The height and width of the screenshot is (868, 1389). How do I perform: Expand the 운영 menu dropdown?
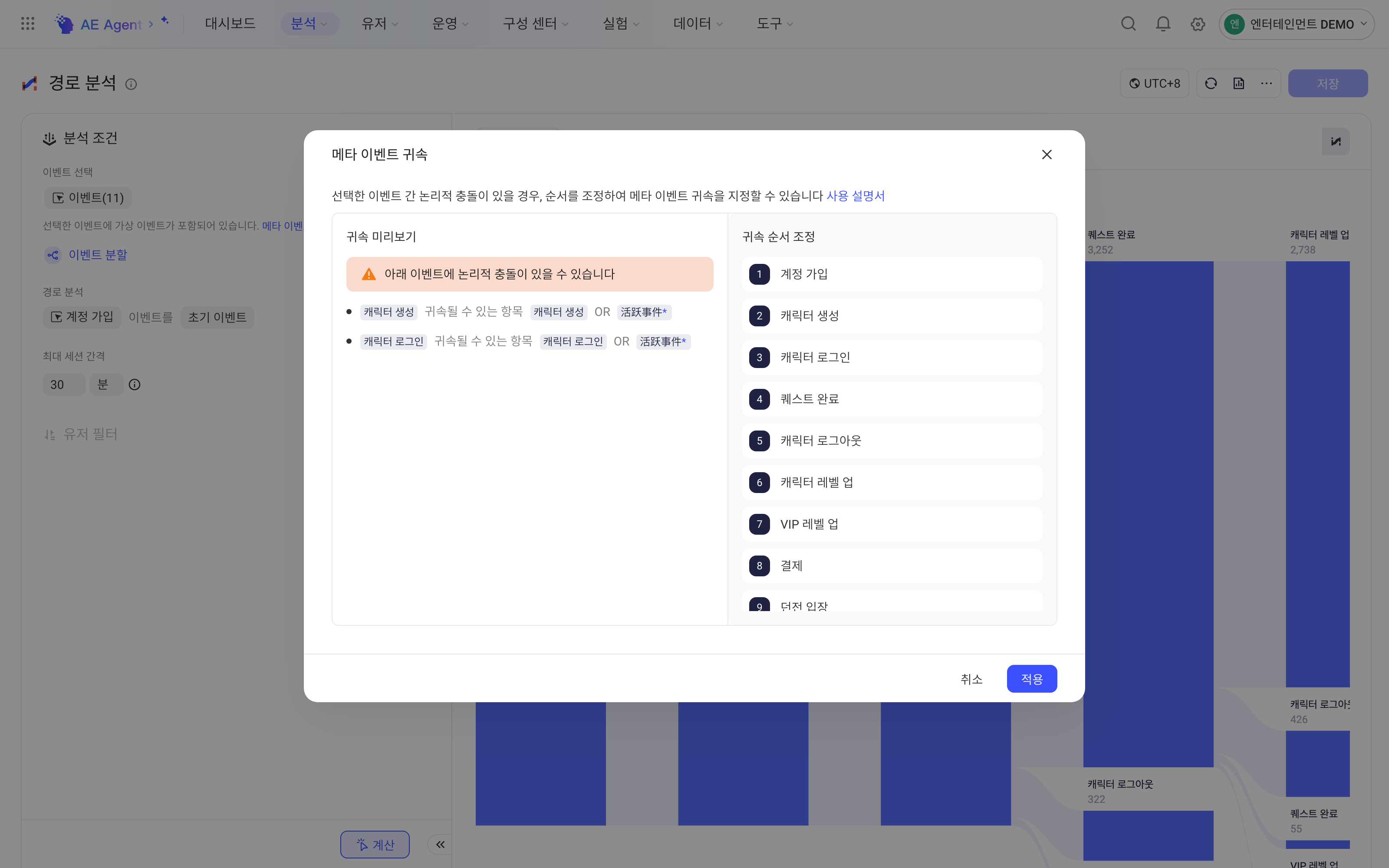tap(450, 23)
